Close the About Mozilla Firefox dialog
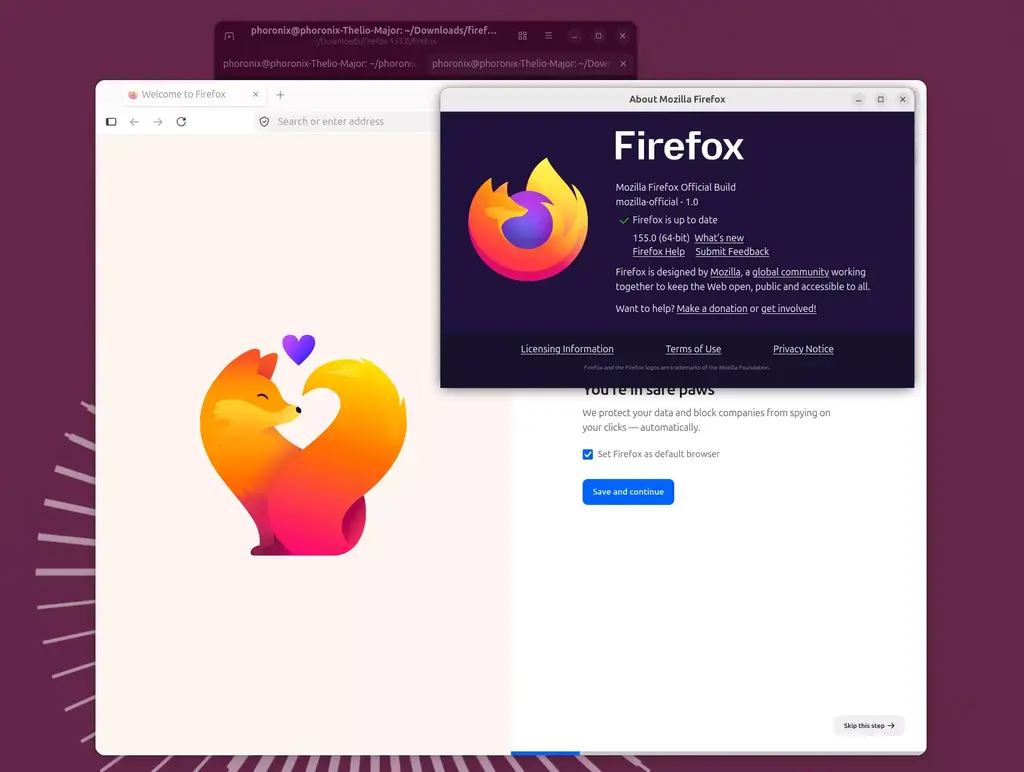The height and width of the screenshot is (772, 1024). click(x=903, y=99)
